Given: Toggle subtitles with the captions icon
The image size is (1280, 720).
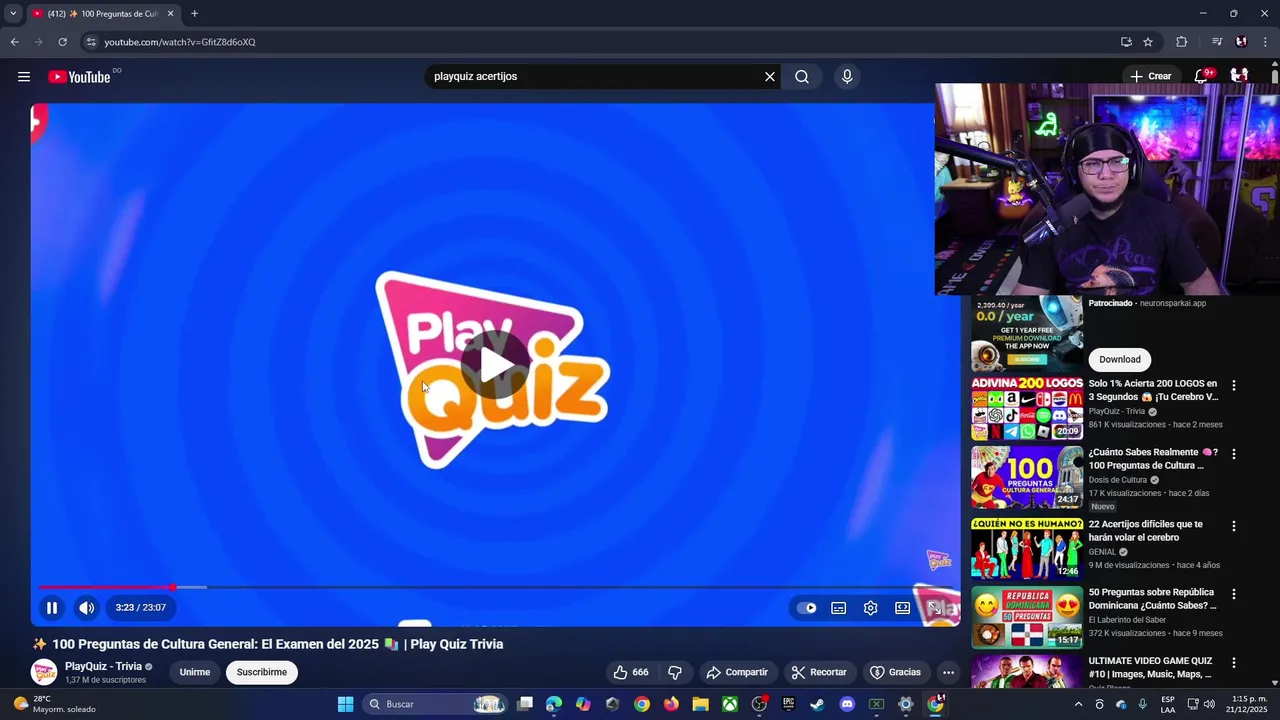Looking at the screenshot, I should 839,608.
